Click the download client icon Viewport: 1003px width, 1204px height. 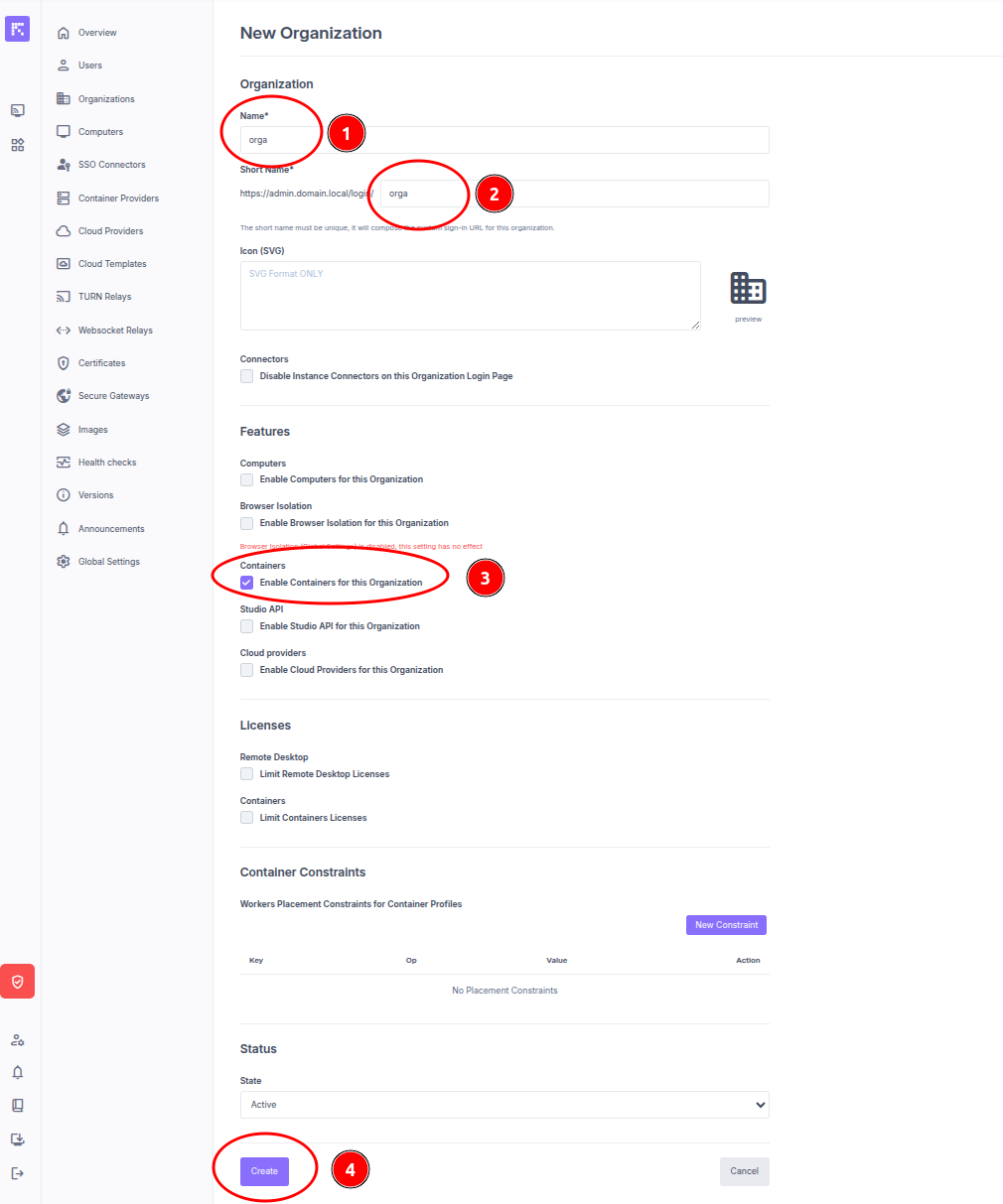[x=17, y=1139]
